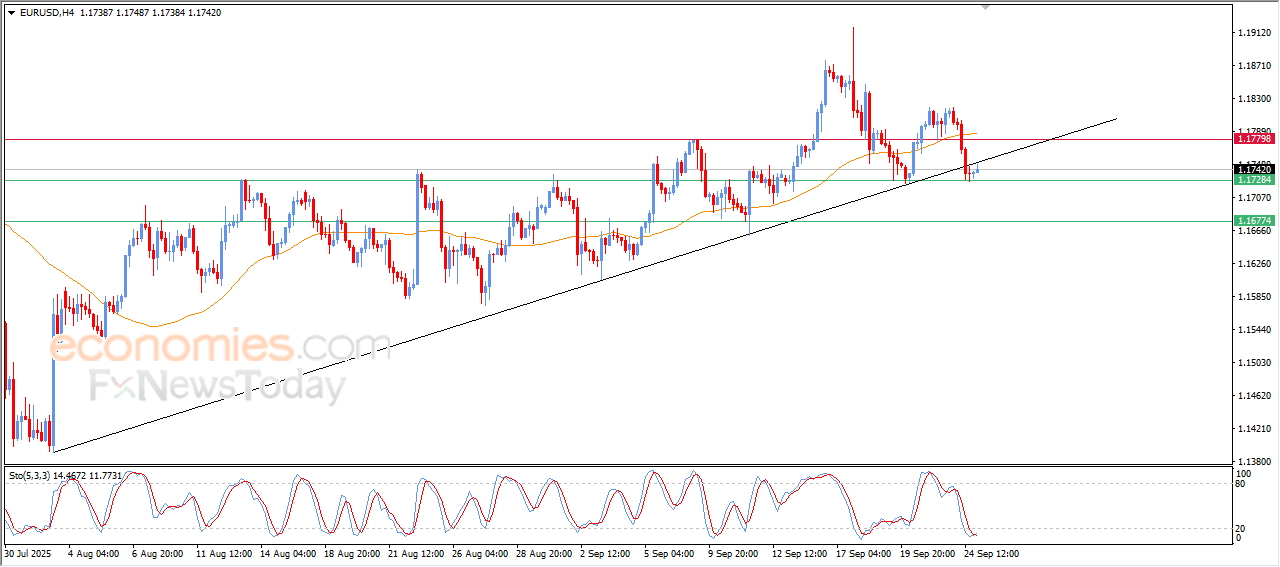
Task: Click the 21 Aug 12:00 time label
Action: click(x=416, y=553)
